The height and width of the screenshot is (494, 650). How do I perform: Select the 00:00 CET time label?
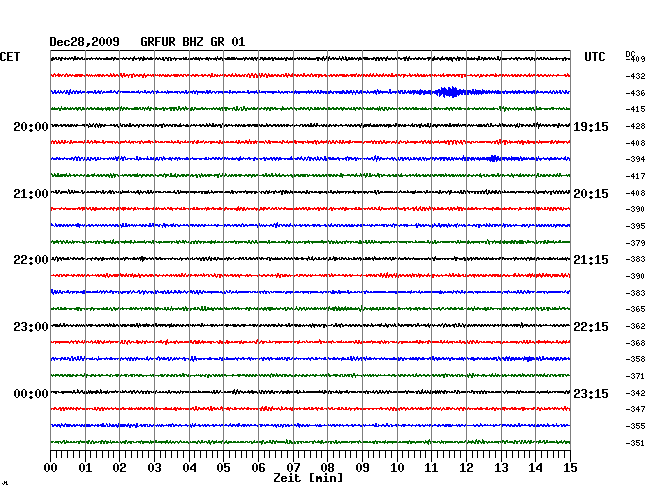(31, 394)
